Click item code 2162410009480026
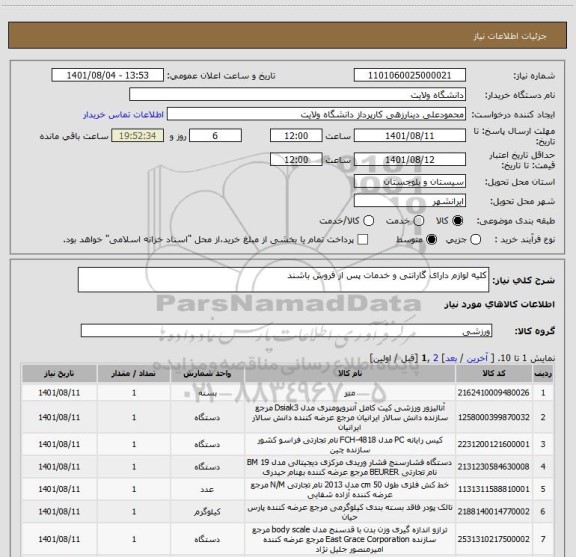Viewport: 576px width, 557px height. (493, 393)
